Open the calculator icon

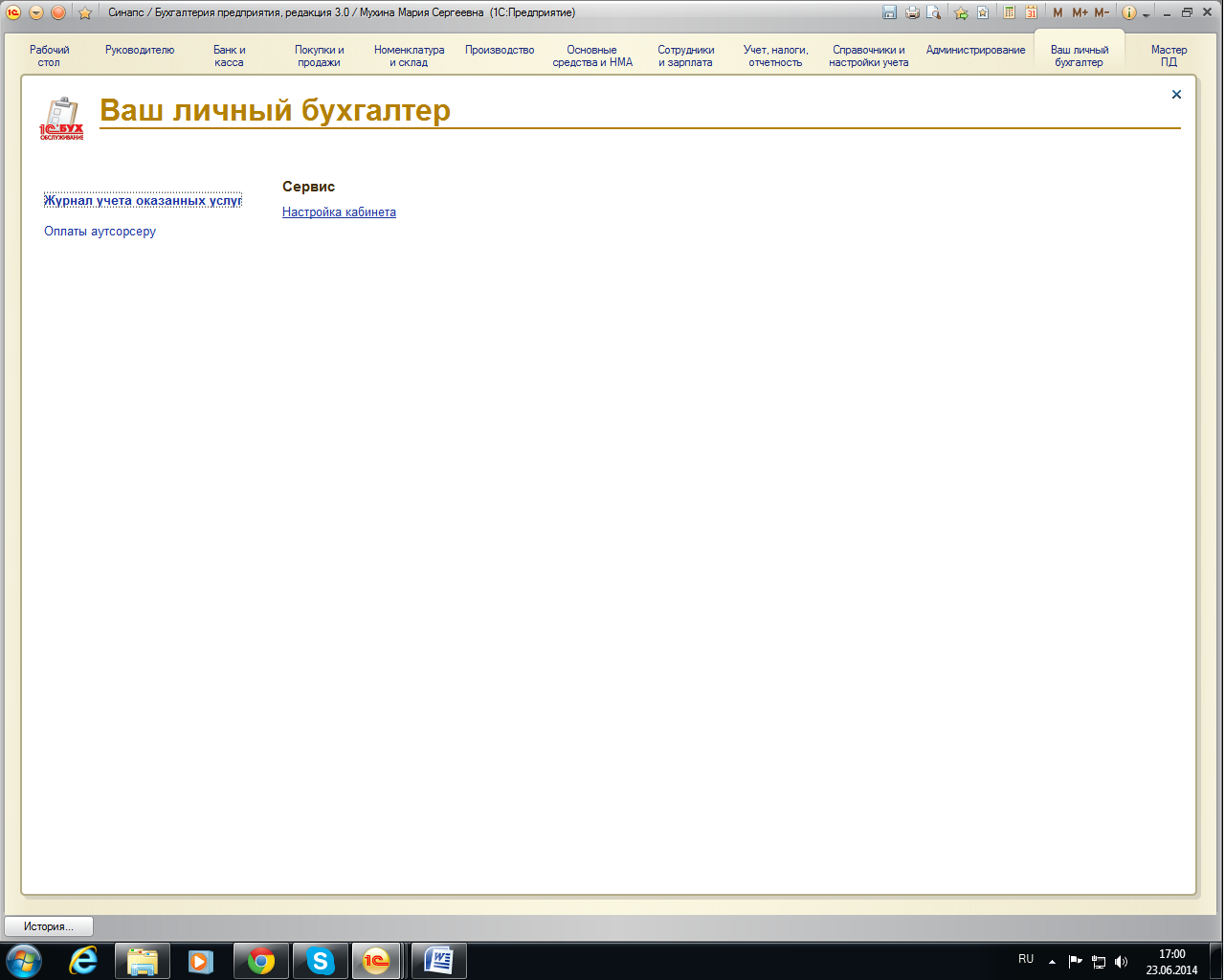pyautogui.click(x=1009, y=12)
